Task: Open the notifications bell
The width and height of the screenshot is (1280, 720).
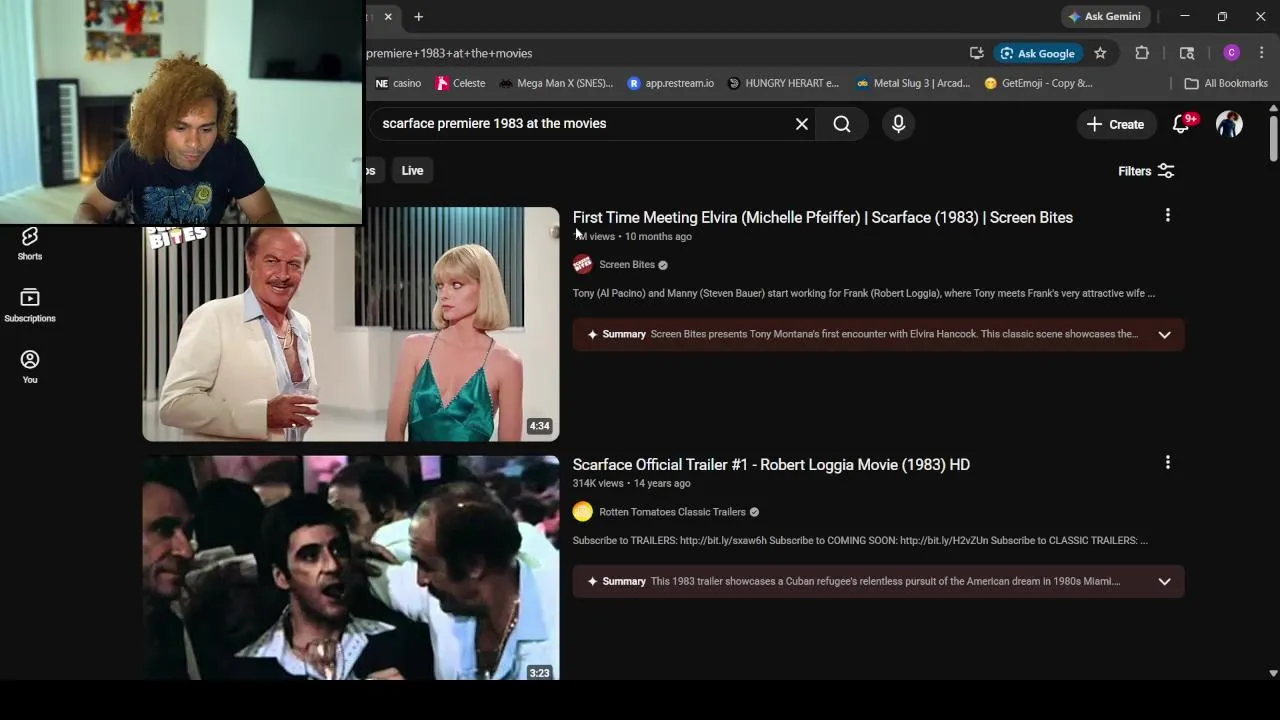Action: tap(1182, 124)
